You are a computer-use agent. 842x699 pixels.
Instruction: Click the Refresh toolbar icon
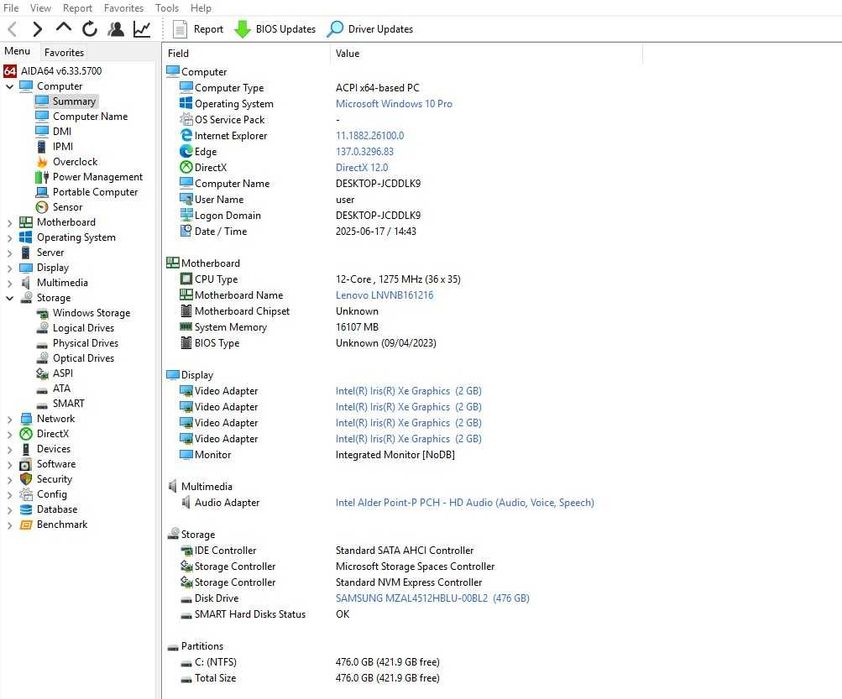(x=89, y=28)
